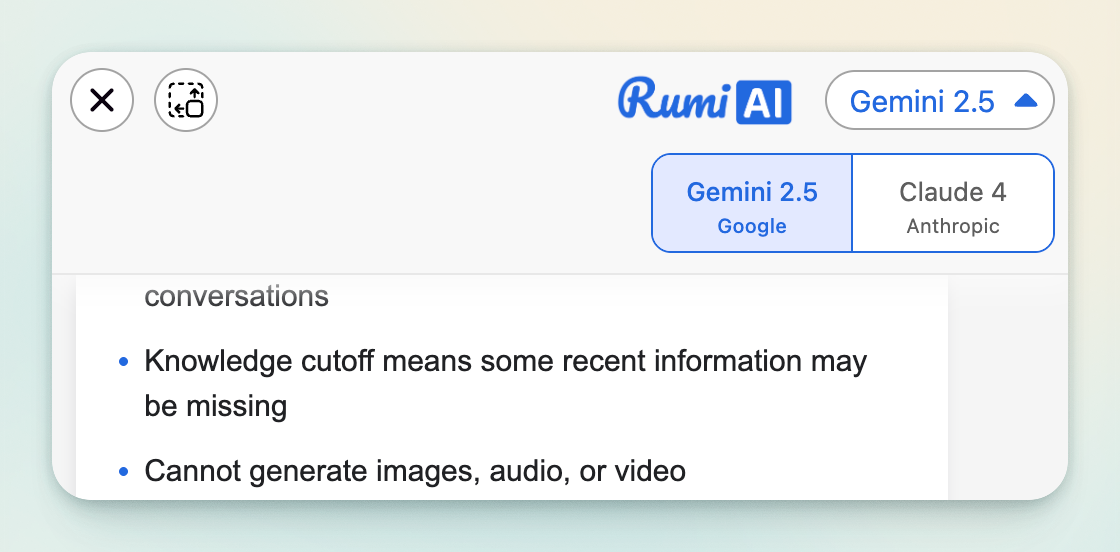Viewport: 1120px width, 552px height.
Task: Click 'Cannot generate images, audio, or video'
Action: [415, 471]
